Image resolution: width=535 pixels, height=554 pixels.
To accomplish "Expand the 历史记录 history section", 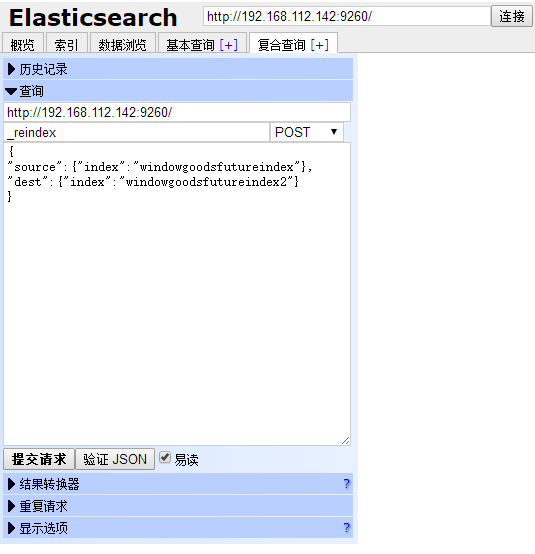I will pos(178,69).
